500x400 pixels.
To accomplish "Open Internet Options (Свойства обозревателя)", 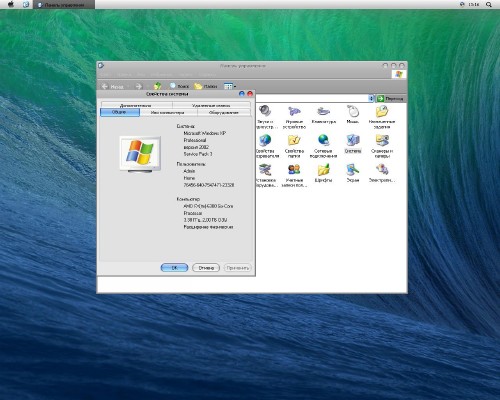I will [x=266, y=146].
